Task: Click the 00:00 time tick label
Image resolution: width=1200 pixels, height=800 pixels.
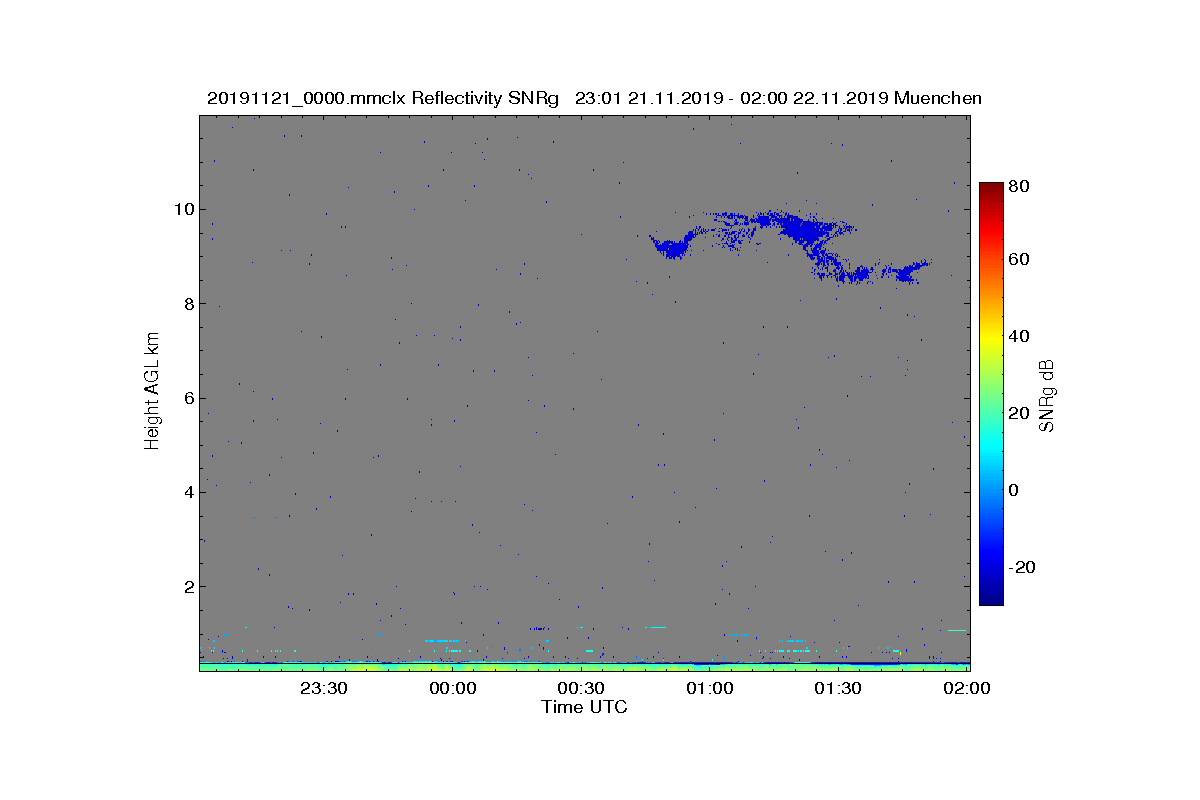Action: point(453,688)
